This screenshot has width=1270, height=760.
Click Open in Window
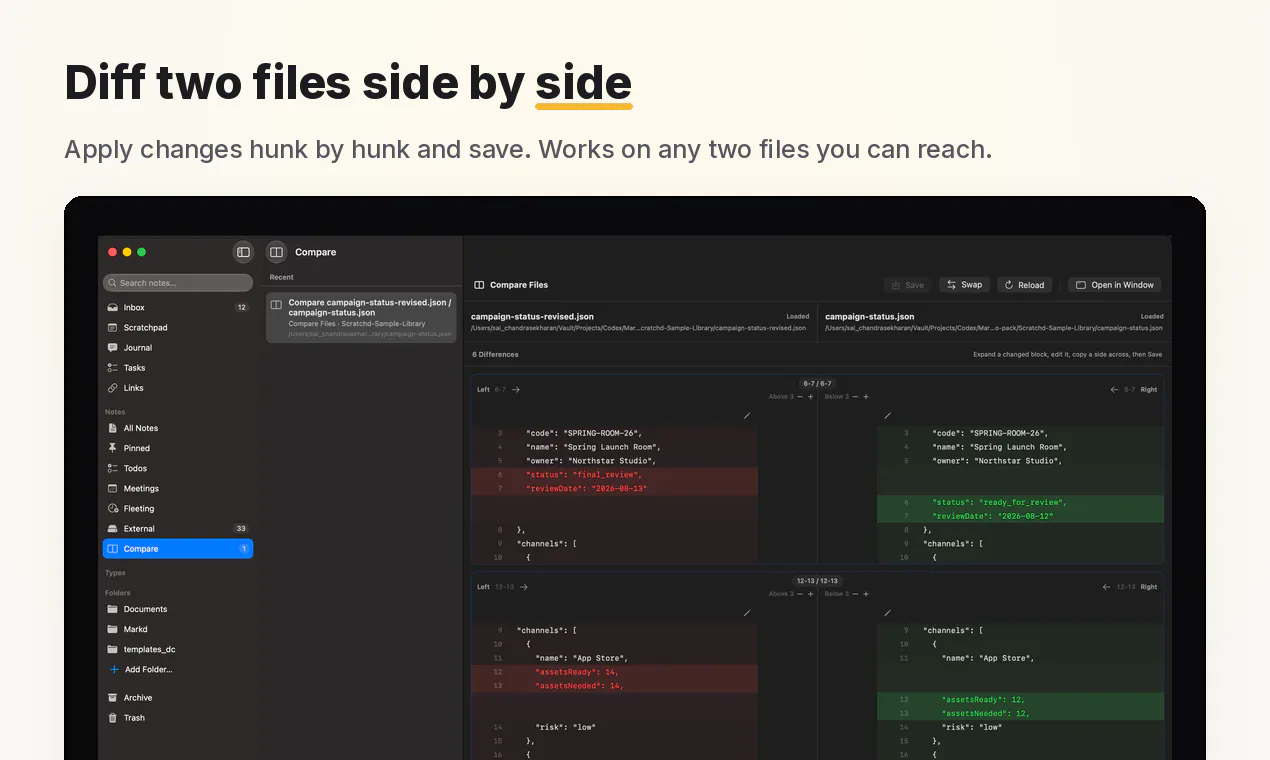point(1115,285)
